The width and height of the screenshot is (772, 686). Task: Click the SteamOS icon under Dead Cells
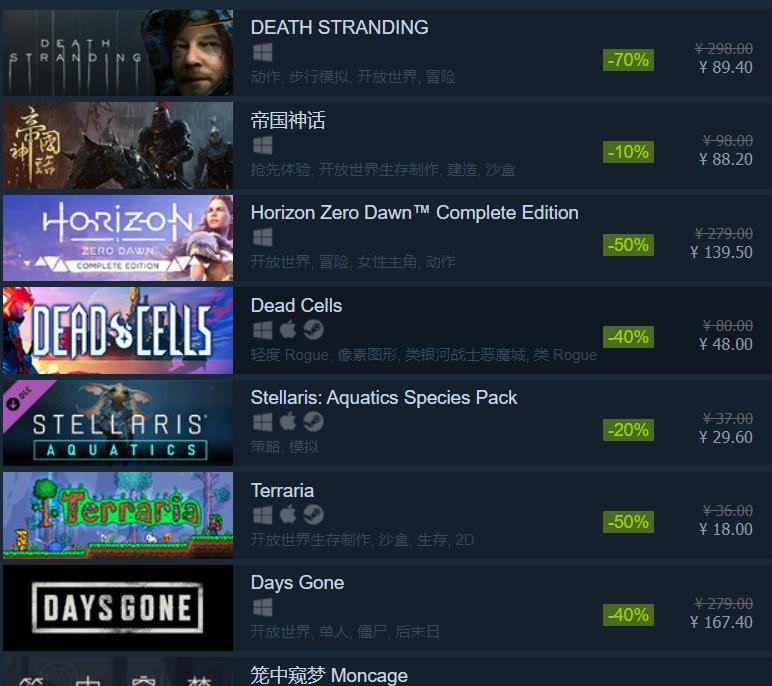(313, 330)
